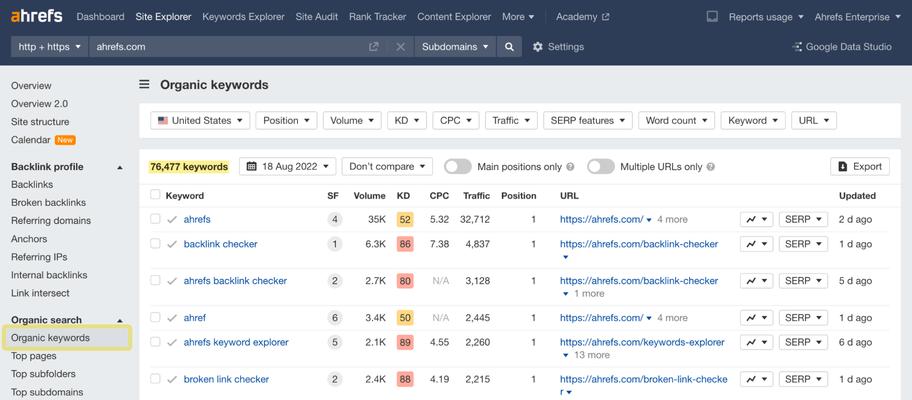Open ahrefs.com in new tab icon
The width and height of the screenshot is (912, 400).
pos(374,47)
